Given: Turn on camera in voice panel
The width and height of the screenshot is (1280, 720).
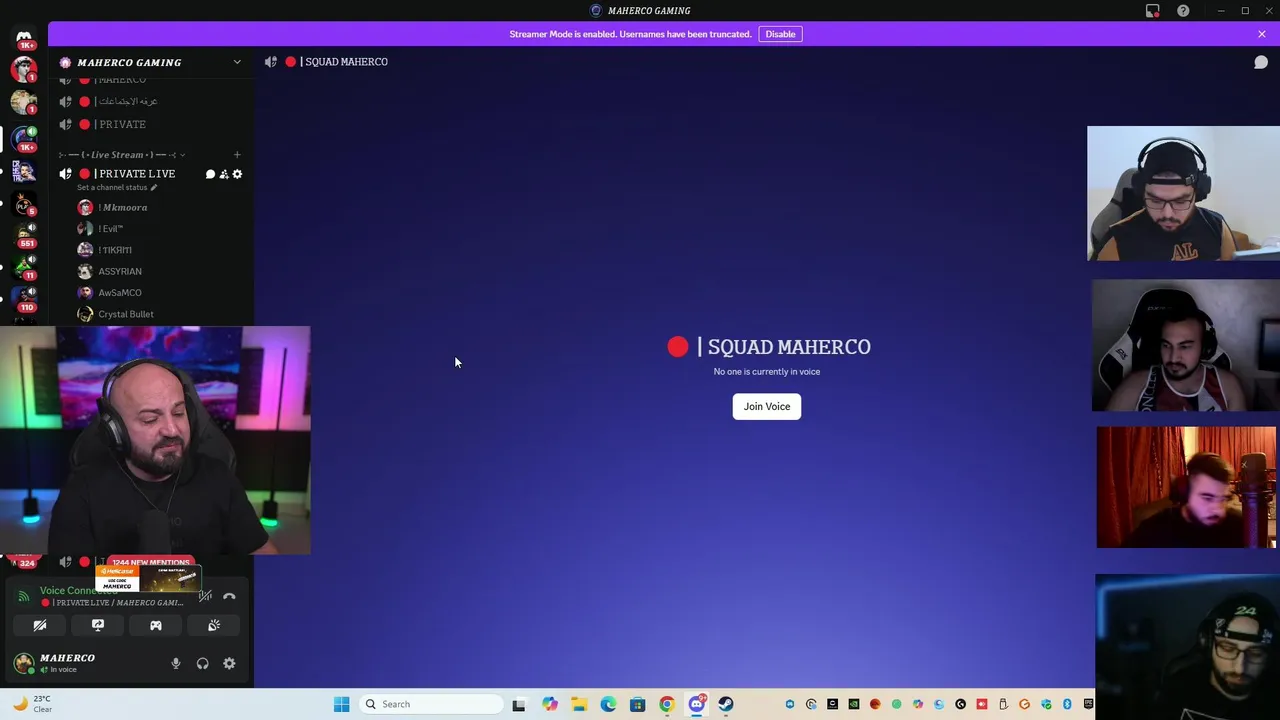Looking at the screenshot, I should coord(40,625).
